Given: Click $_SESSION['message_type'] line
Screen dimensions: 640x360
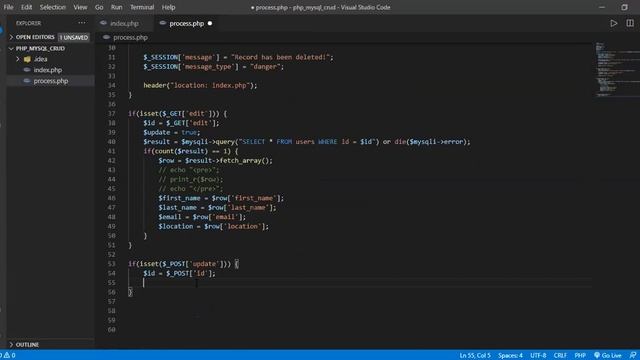Looking at the screenshot, I should coord(213,67).
